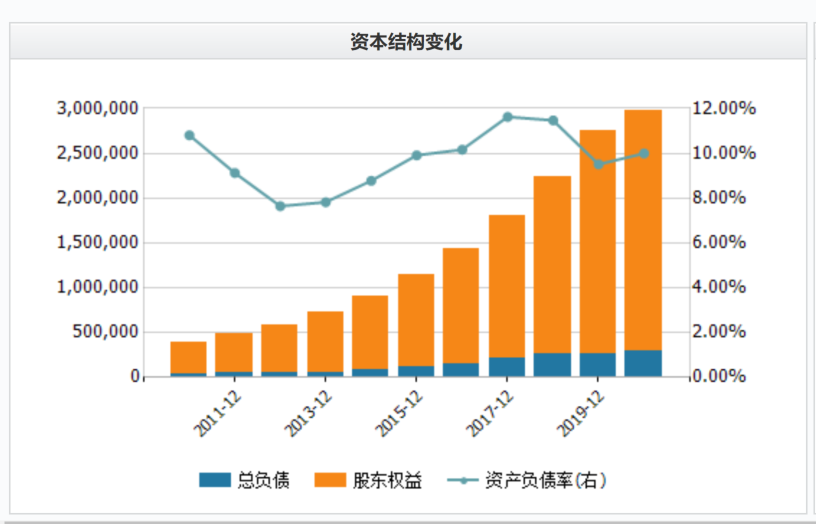This screenshot has height=524, width=816.
Task: Click the 股东权益 legend label
Action: [387, 480]
